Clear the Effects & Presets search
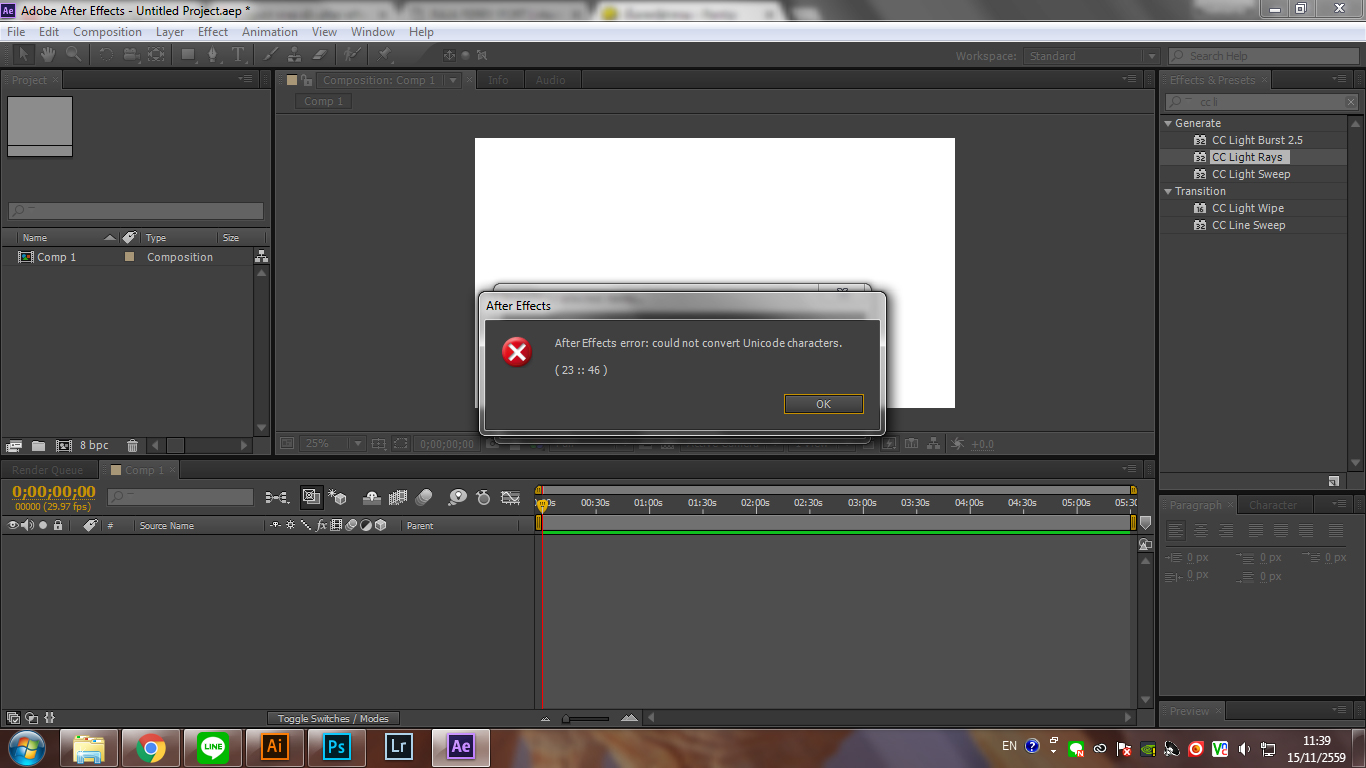Screen dimensions: 1366x768 [1351, 102]
